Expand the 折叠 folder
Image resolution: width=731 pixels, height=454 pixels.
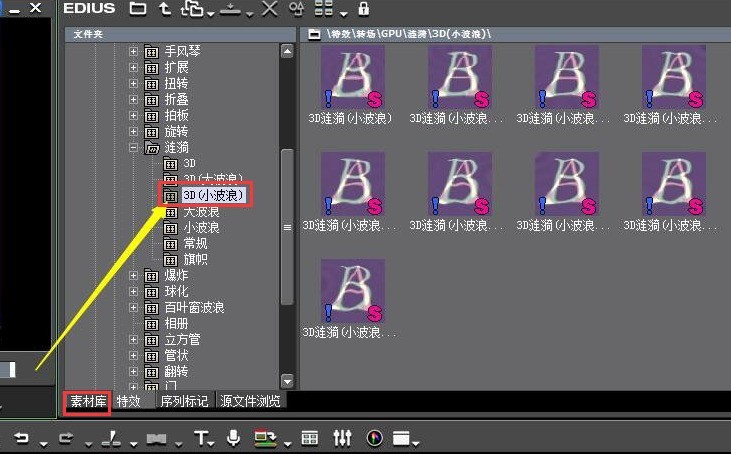click(133, 99)
